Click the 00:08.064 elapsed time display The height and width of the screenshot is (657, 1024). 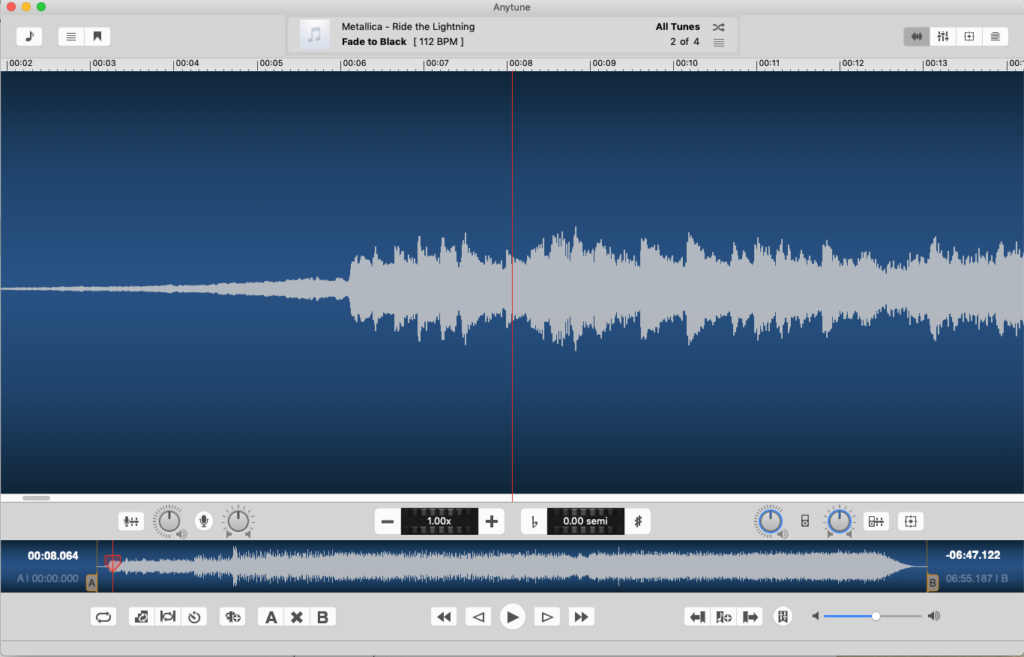53,556
